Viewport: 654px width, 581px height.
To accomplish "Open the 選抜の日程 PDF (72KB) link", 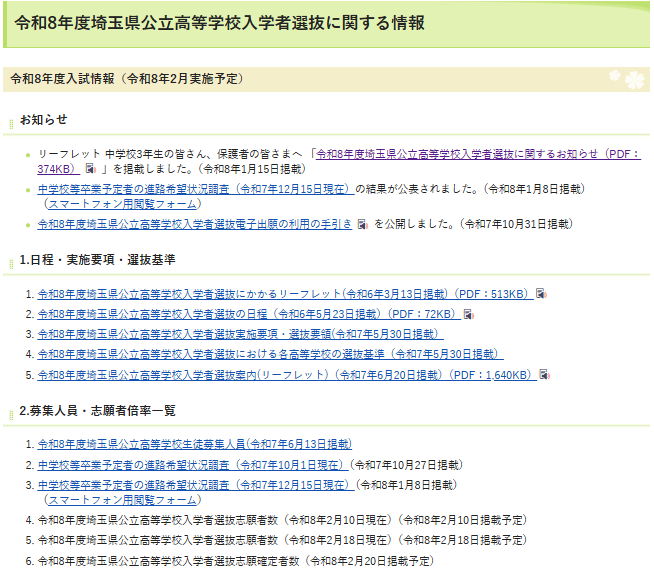I will point(249,314).
